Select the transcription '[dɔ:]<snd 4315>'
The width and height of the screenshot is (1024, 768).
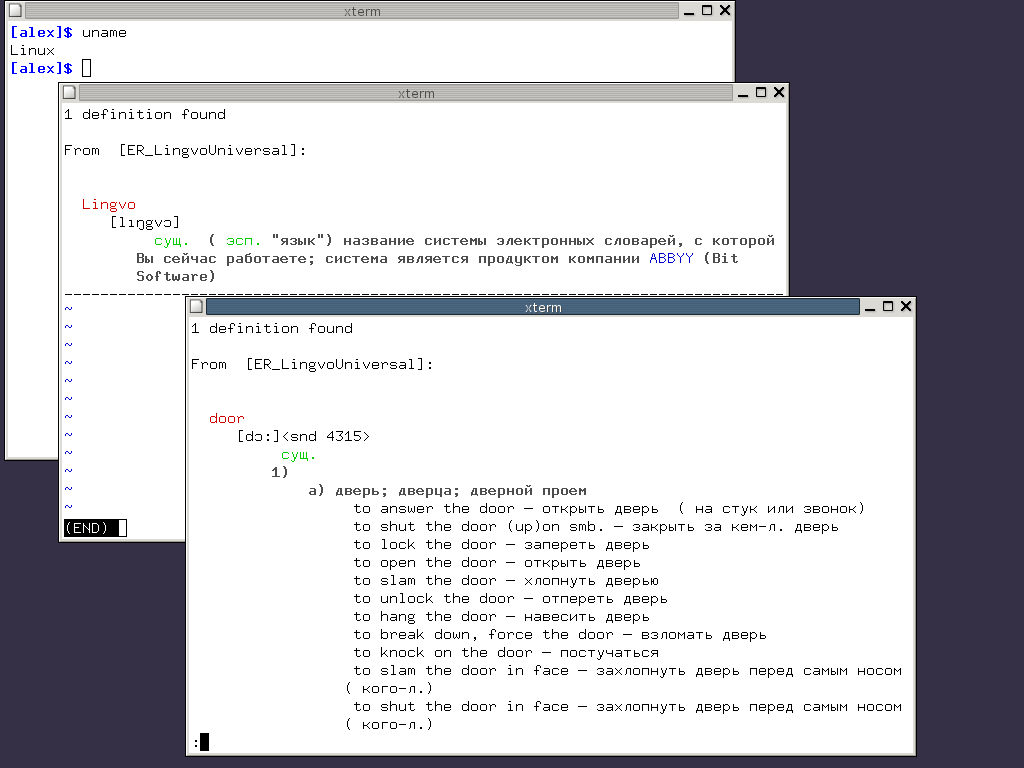tap(303, 436)
